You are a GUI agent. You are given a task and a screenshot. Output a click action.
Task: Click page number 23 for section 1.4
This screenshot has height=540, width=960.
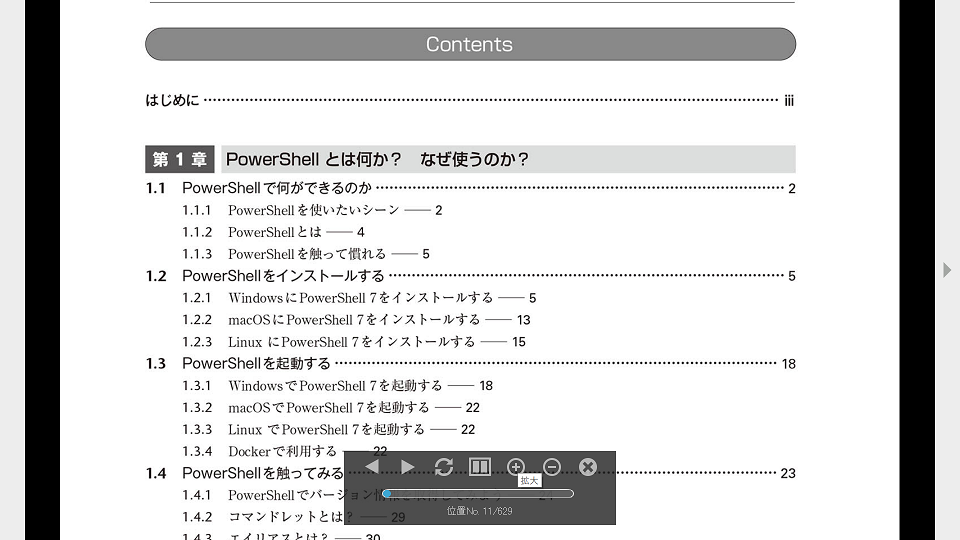coord(788,473)
